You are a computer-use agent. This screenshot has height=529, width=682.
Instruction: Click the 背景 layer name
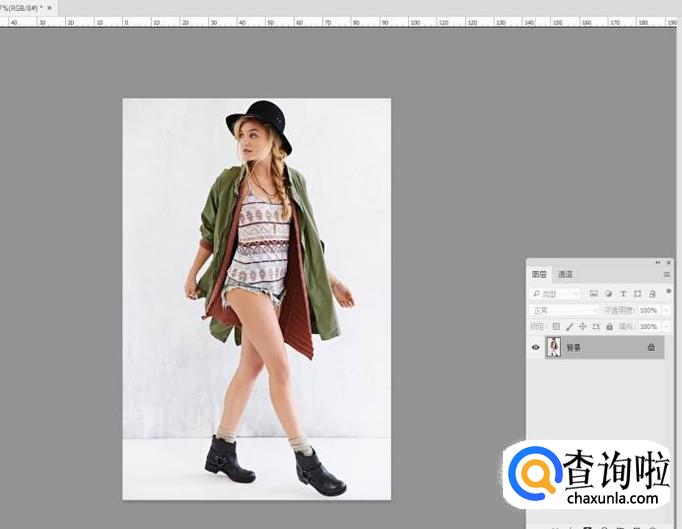point(573,348)
